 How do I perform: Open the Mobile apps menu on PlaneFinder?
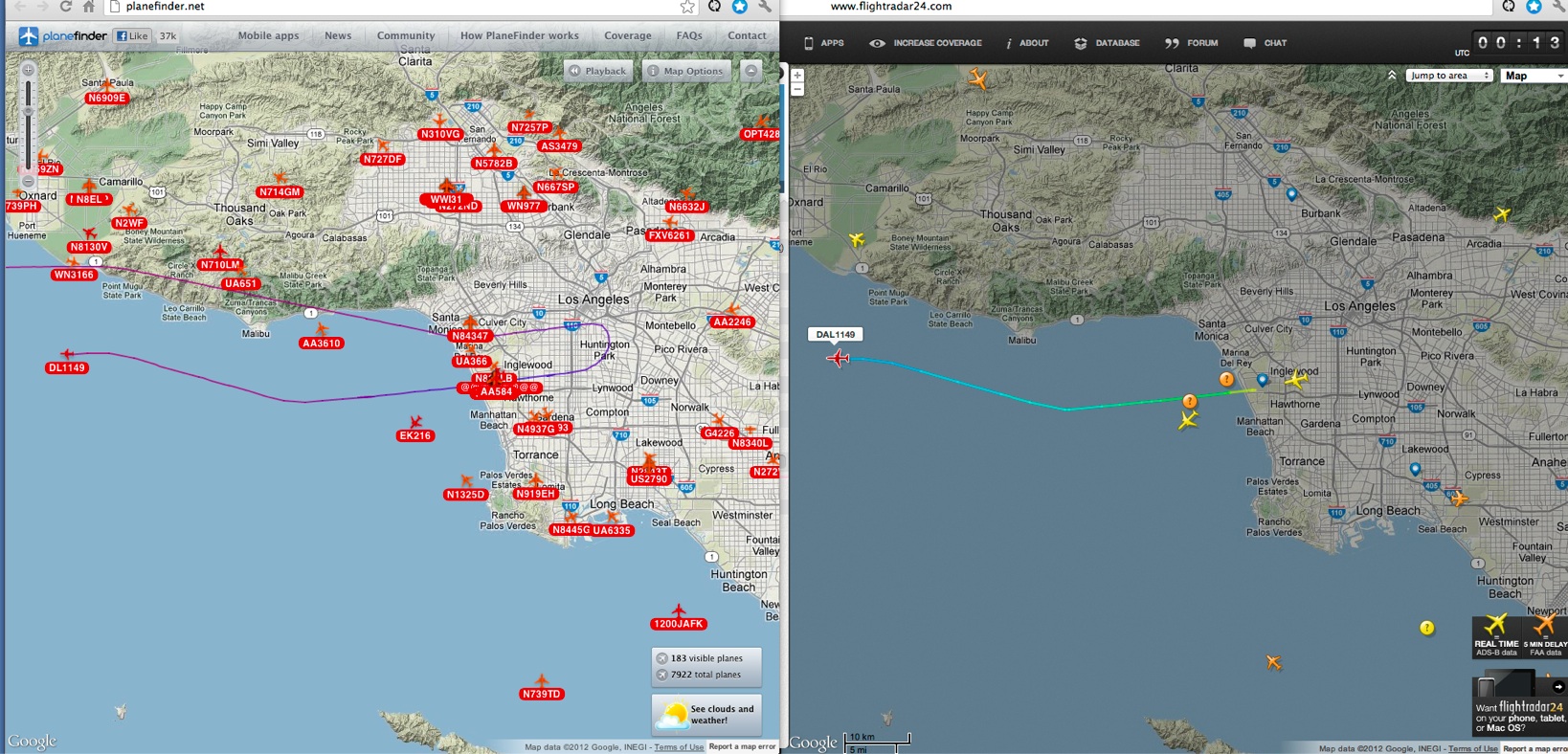[268, 35]
